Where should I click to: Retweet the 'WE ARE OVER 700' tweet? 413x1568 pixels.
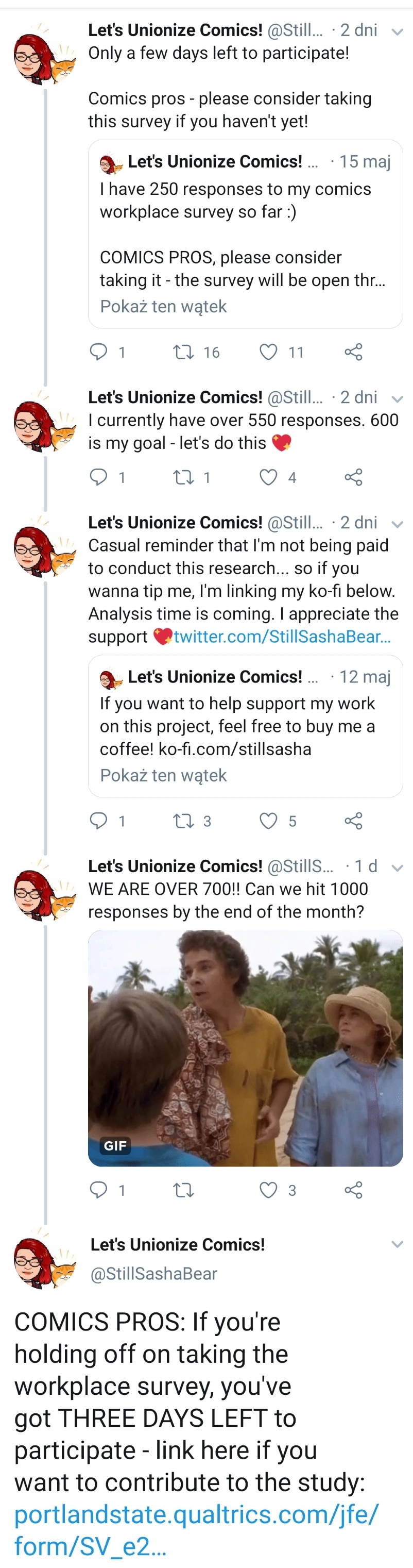click(x=183, y=1189)
